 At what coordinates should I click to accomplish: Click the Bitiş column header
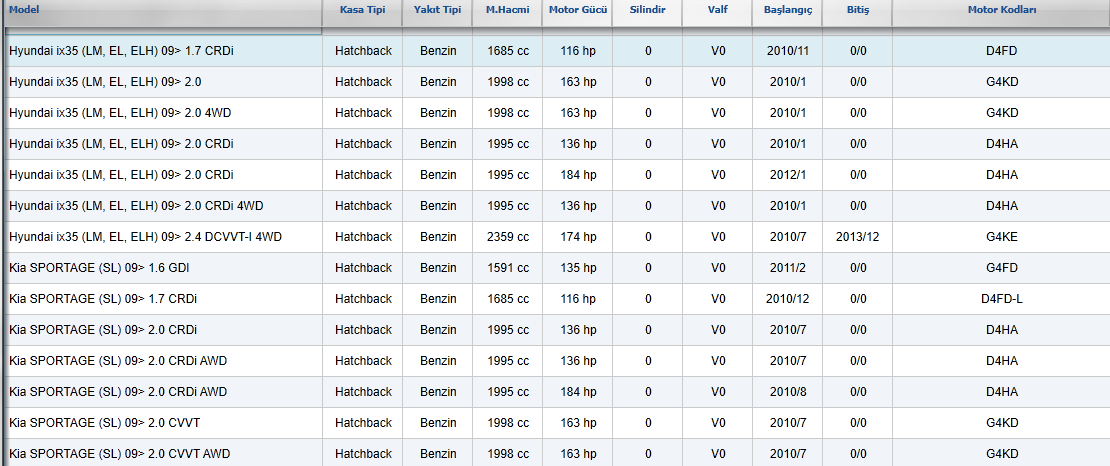click(858, 11)
